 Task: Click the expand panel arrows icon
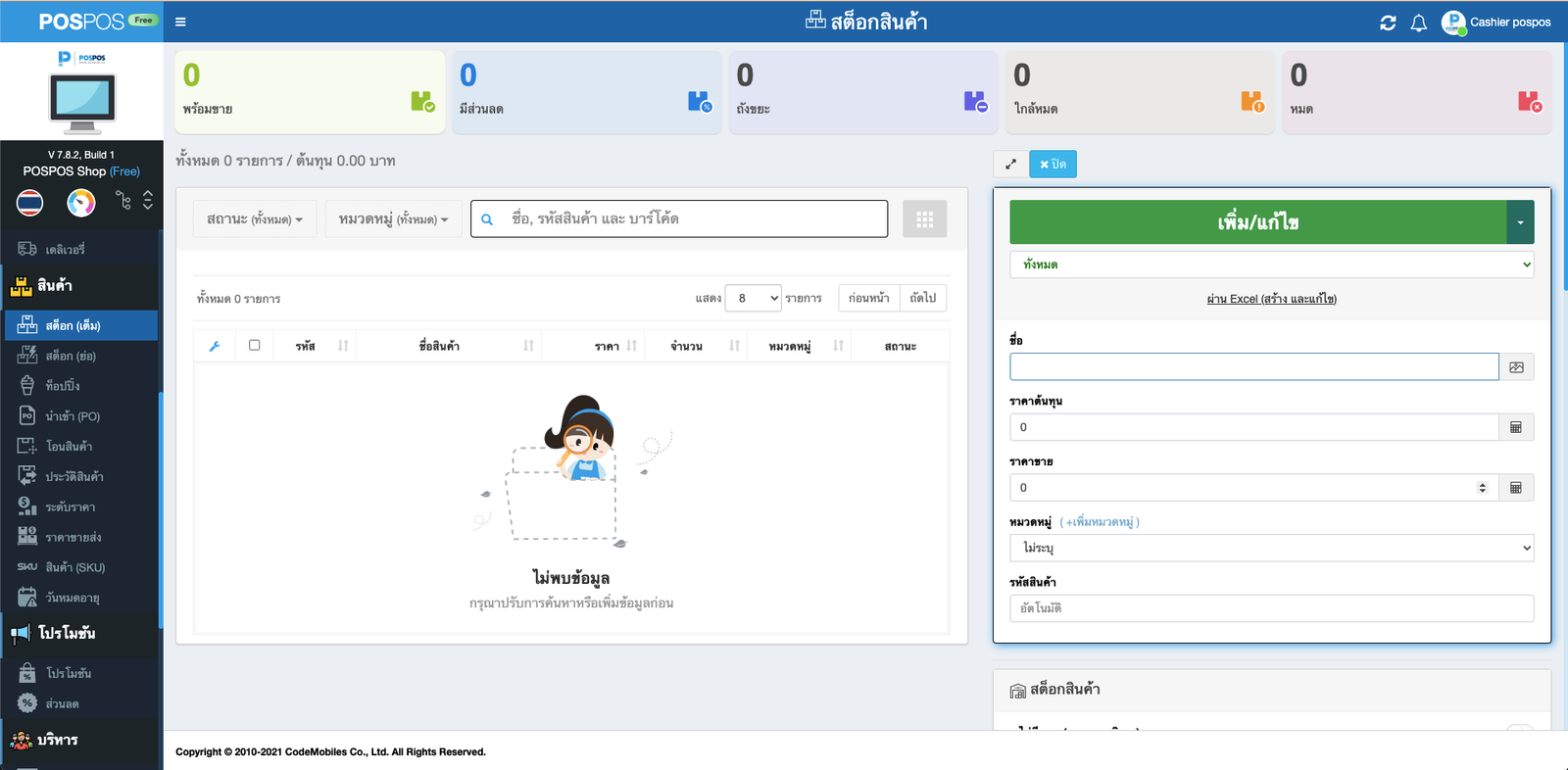click(x=1010, y=164)
